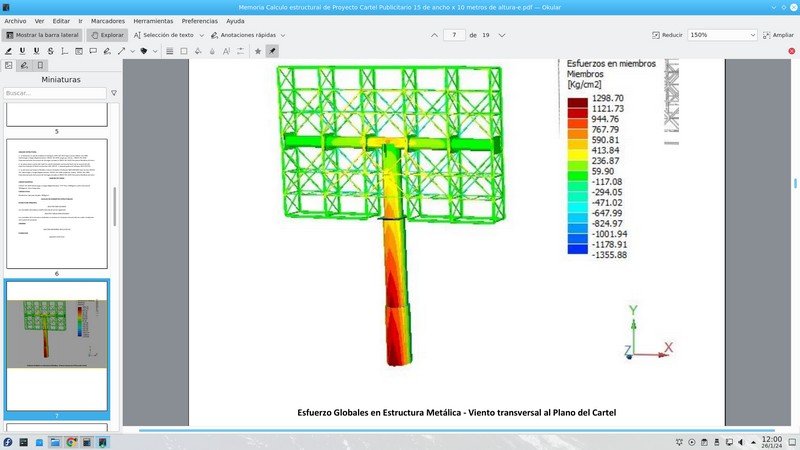Open advanced annotation settings
The image size is (800, 450).
[x=240, y=51]
